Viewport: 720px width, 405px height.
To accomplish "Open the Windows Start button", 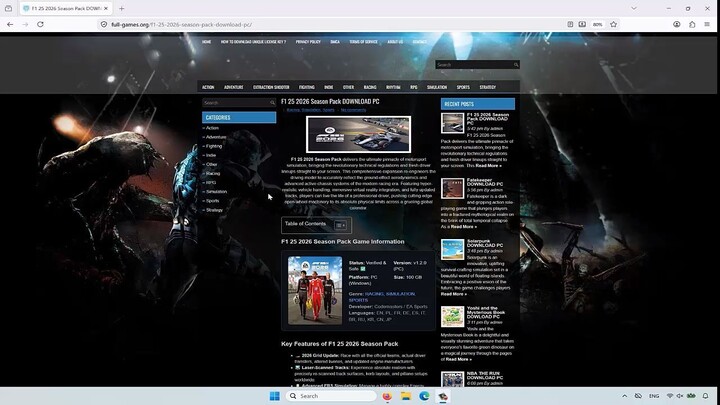I will 275,396.
